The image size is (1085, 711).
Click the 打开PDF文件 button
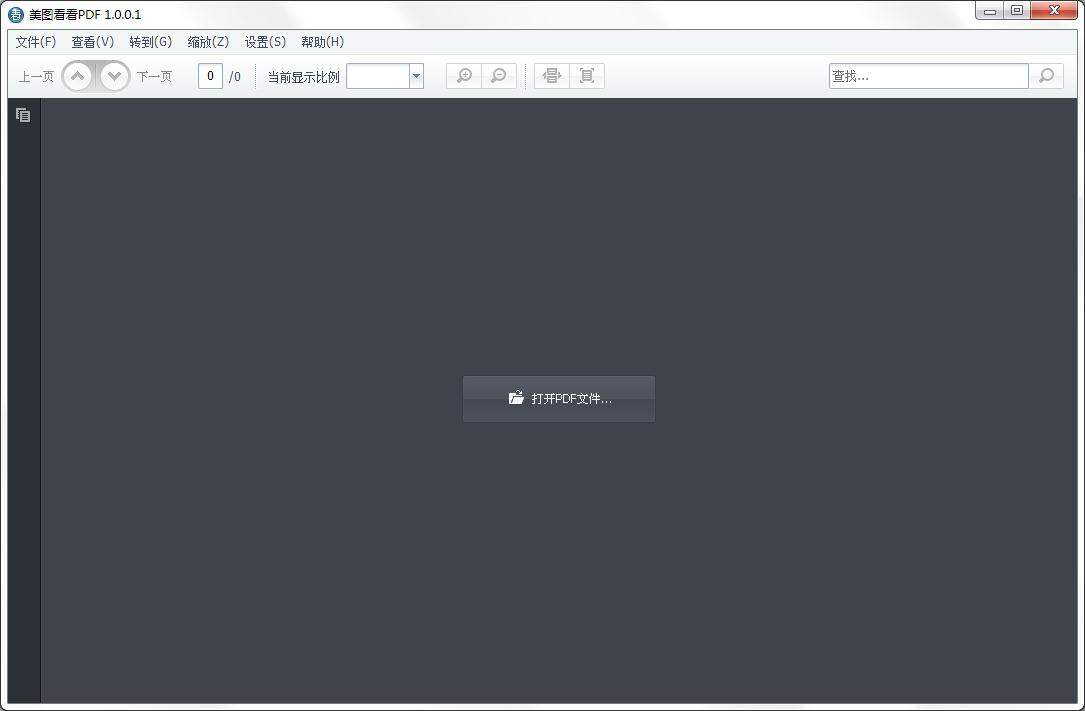(558, 398)
